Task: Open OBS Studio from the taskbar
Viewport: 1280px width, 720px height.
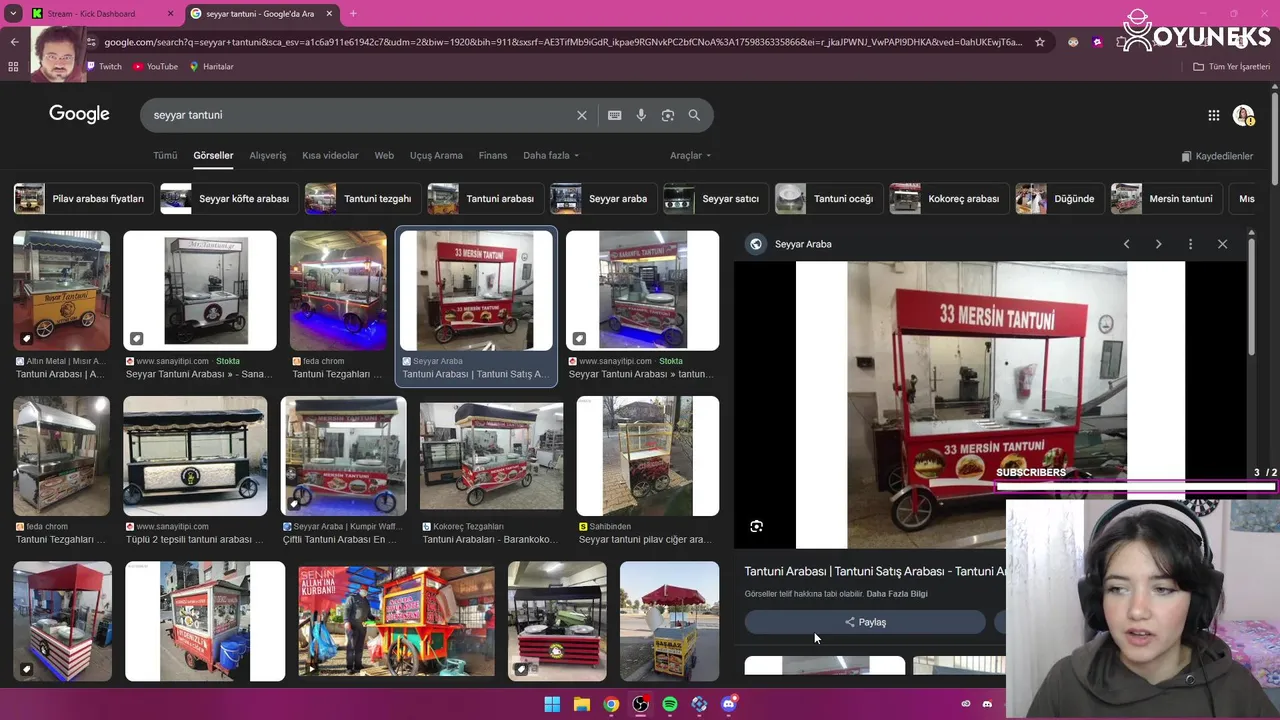Action: coord(640,704)
